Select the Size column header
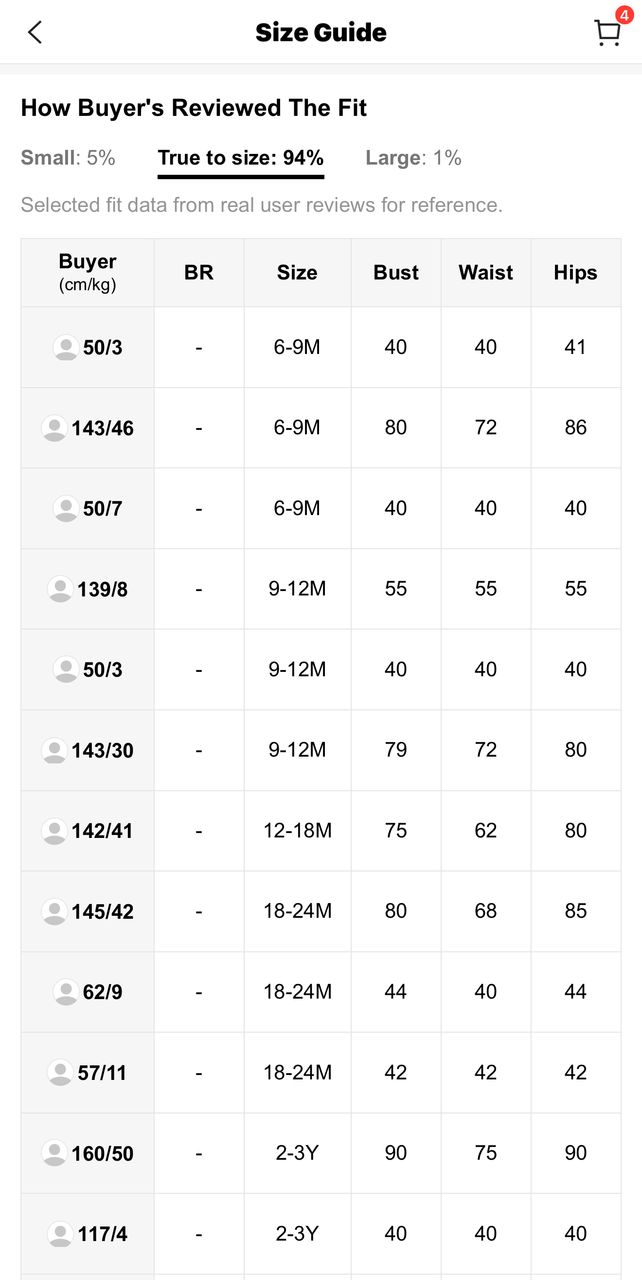 point(297,273)
